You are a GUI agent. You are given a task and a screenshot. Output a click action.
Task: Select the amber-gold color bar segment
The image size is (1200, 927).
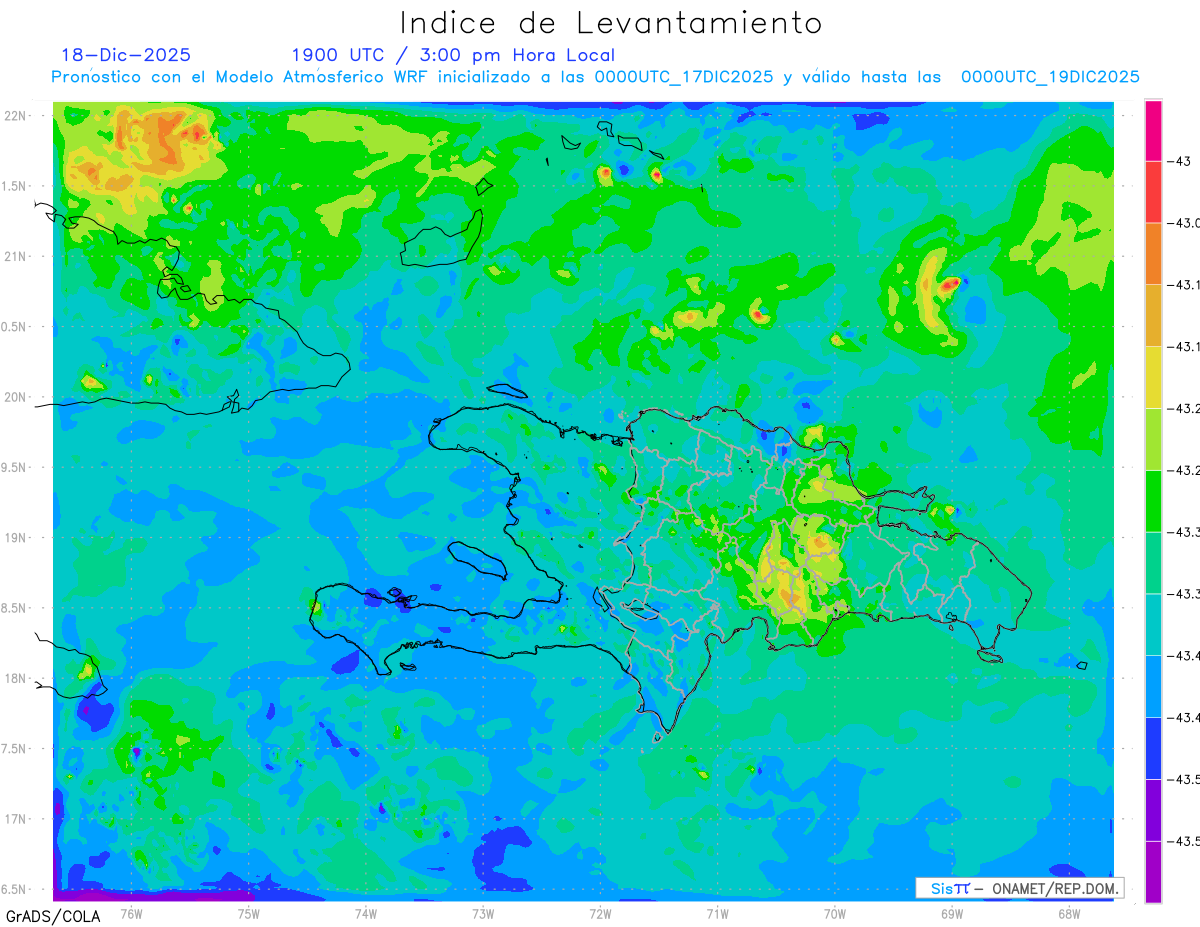tap(1154, 316)
